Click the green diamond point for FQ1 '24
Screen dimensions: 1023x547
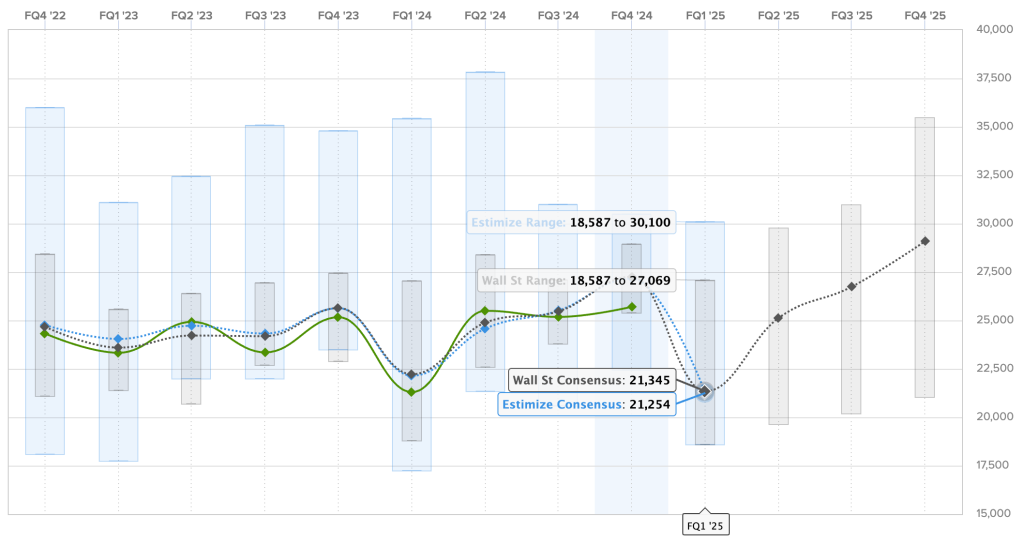coord(411,392)
